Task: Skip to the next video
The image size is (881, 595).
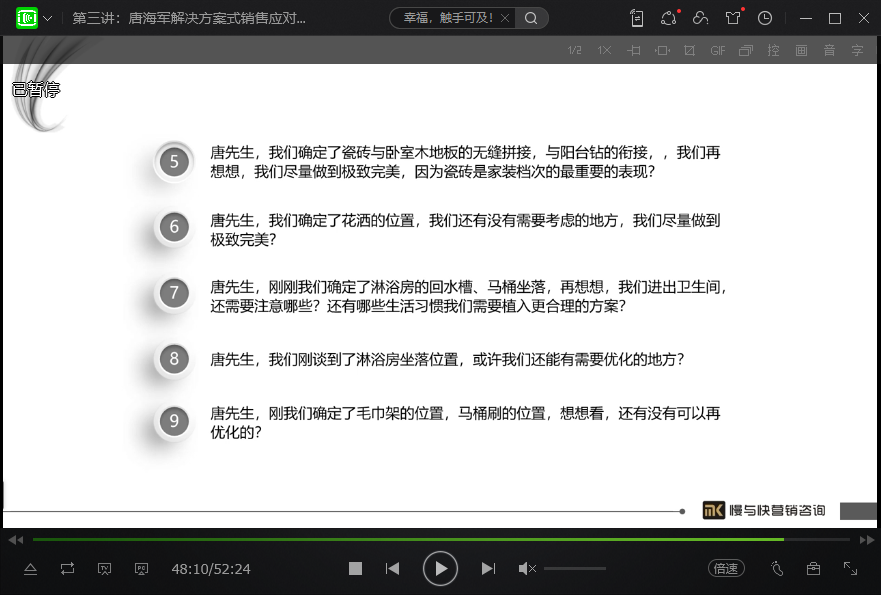Action: point(488,568)
